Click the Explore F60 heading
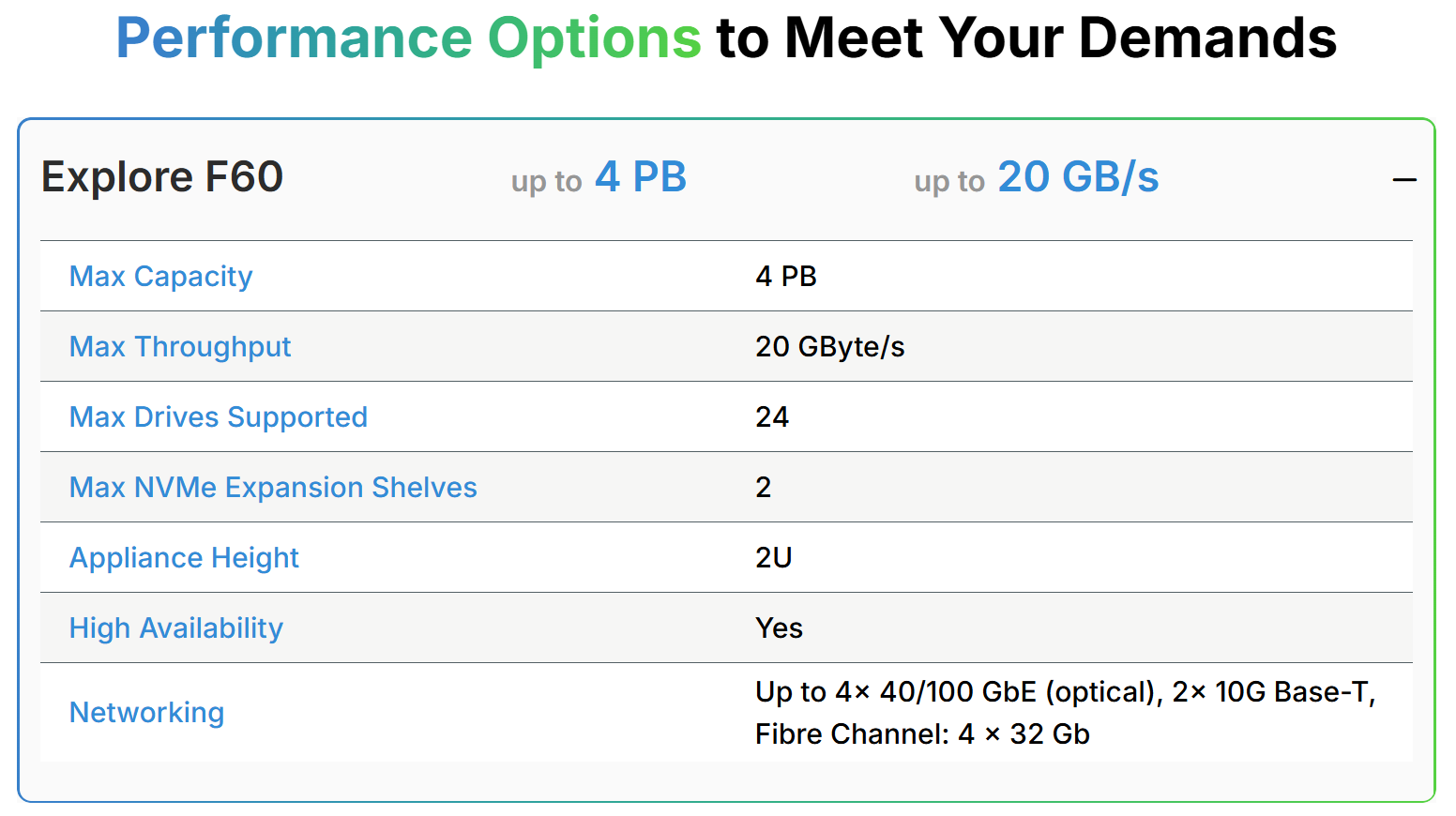 coord(162,177)
